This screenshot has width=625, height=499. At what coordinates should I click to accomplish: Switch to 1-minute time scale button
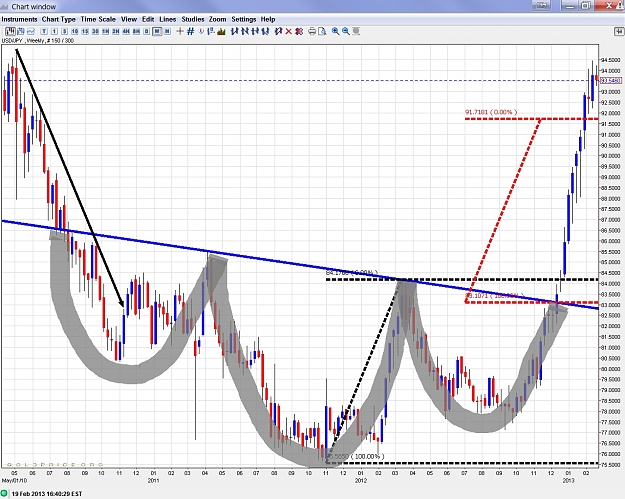[x=54, y=31]
